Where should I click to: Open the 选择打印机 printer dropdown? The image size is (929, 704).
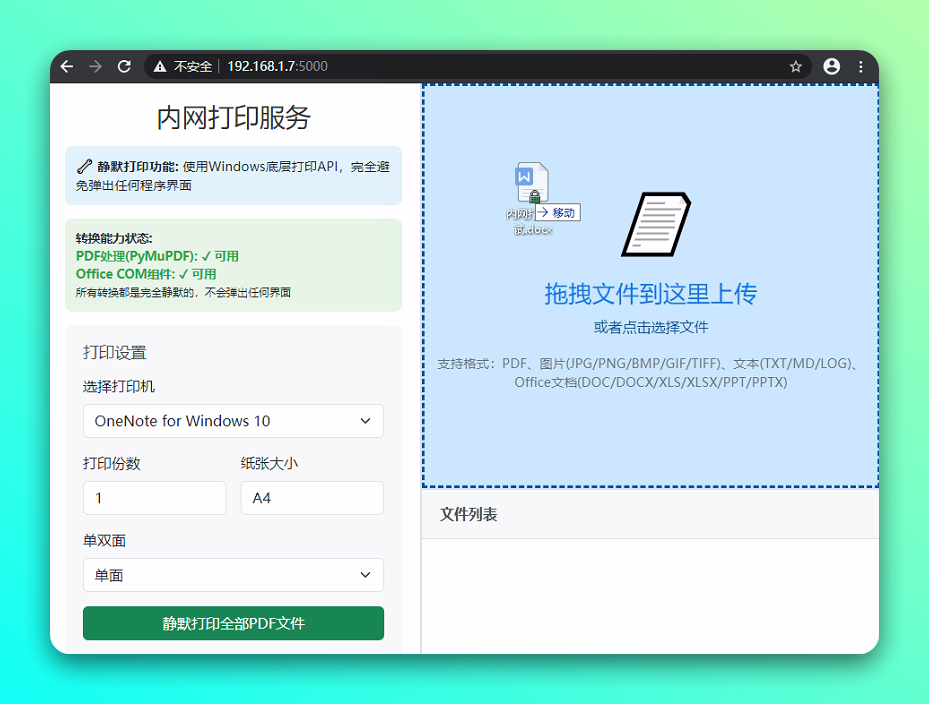[x=233, y=421]
